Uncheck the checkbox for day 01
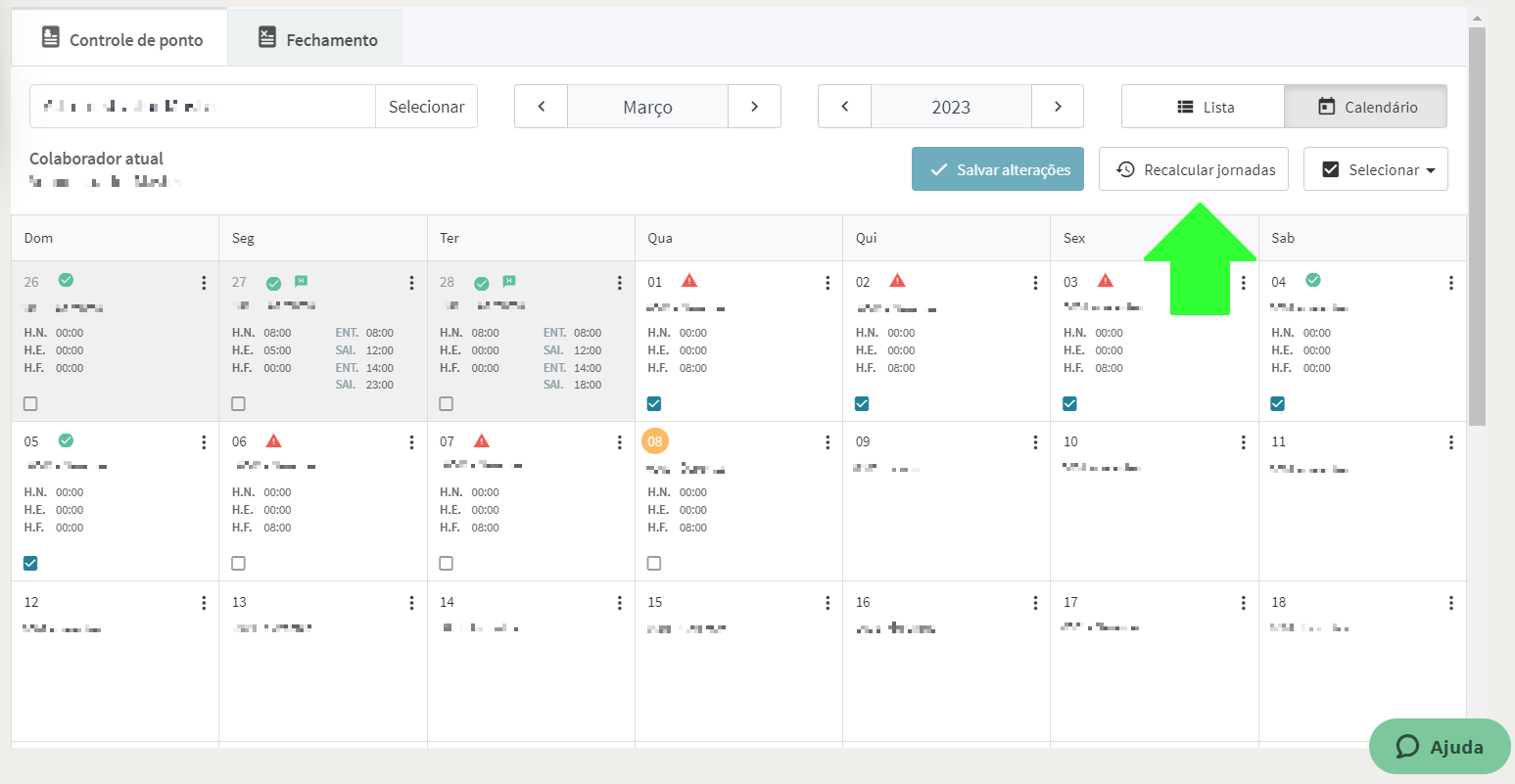1515x784 pixels. 654,403
